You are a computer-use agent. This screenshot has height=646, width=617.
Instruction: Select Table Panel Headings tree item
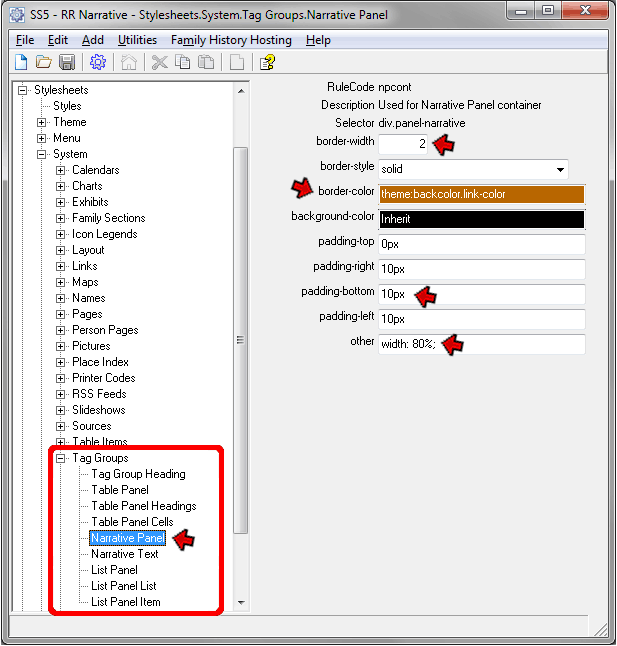144,506
